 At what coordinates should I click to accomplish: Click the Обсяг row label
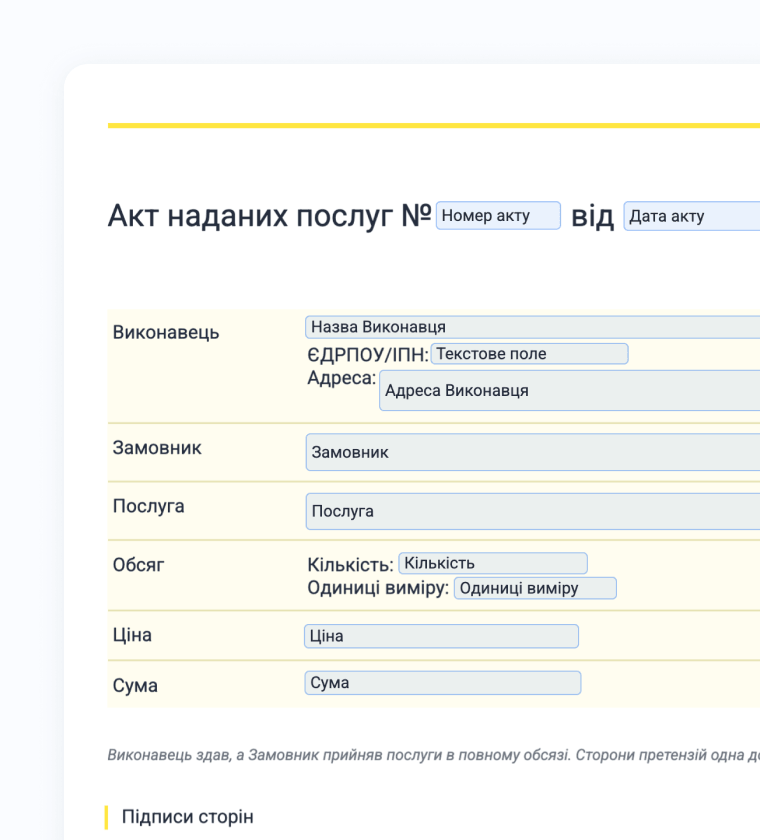(138, 565)
